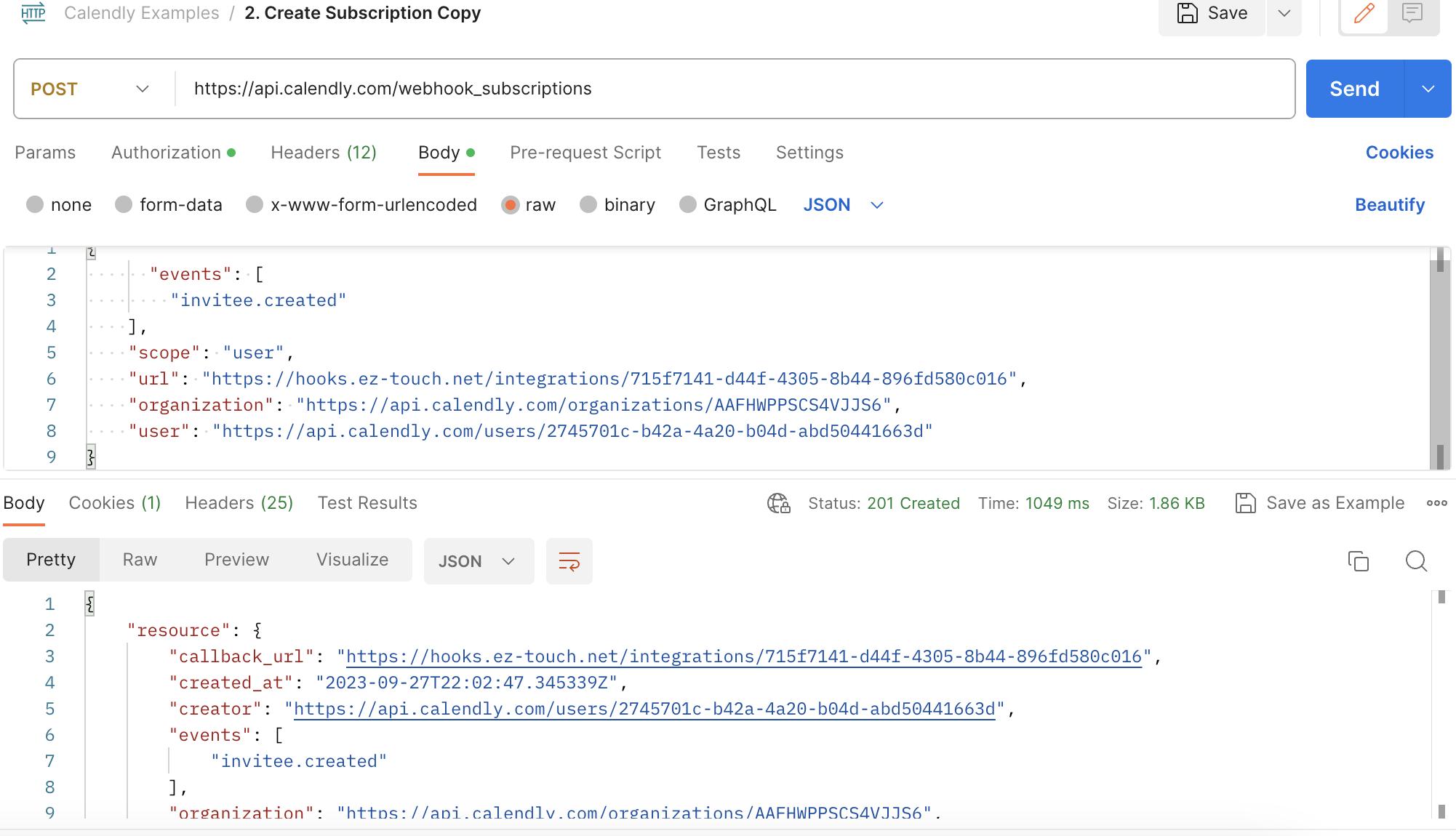Click the edit pencil icon
The image size is (1456, 836).
click(1364, 13)
